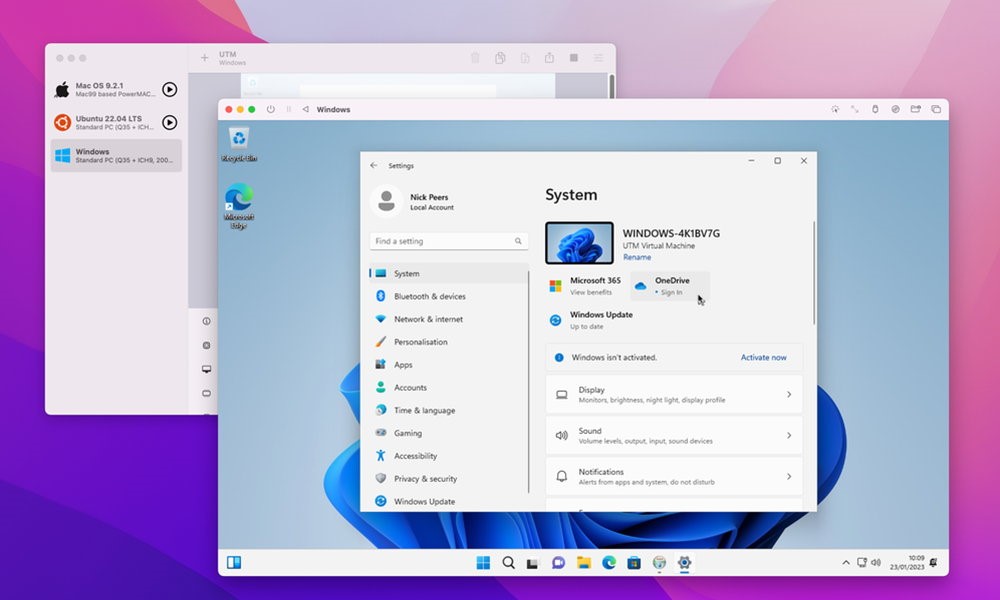Screen dimensions: 1000x600
Task: Open the Windows Start menu
Action: point(483,562)
